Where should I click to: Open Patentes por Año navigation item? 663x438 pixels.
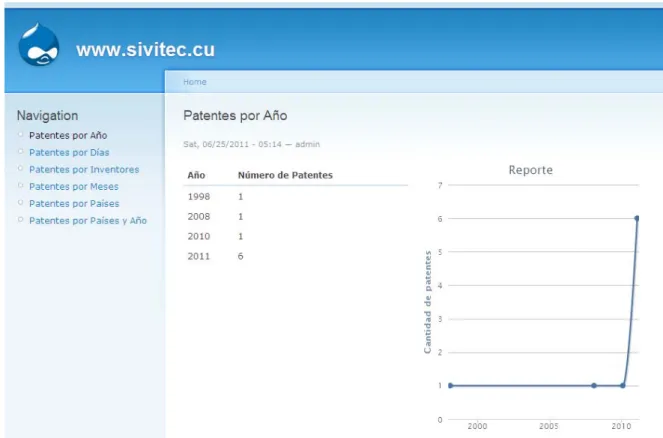click(68, 135)
